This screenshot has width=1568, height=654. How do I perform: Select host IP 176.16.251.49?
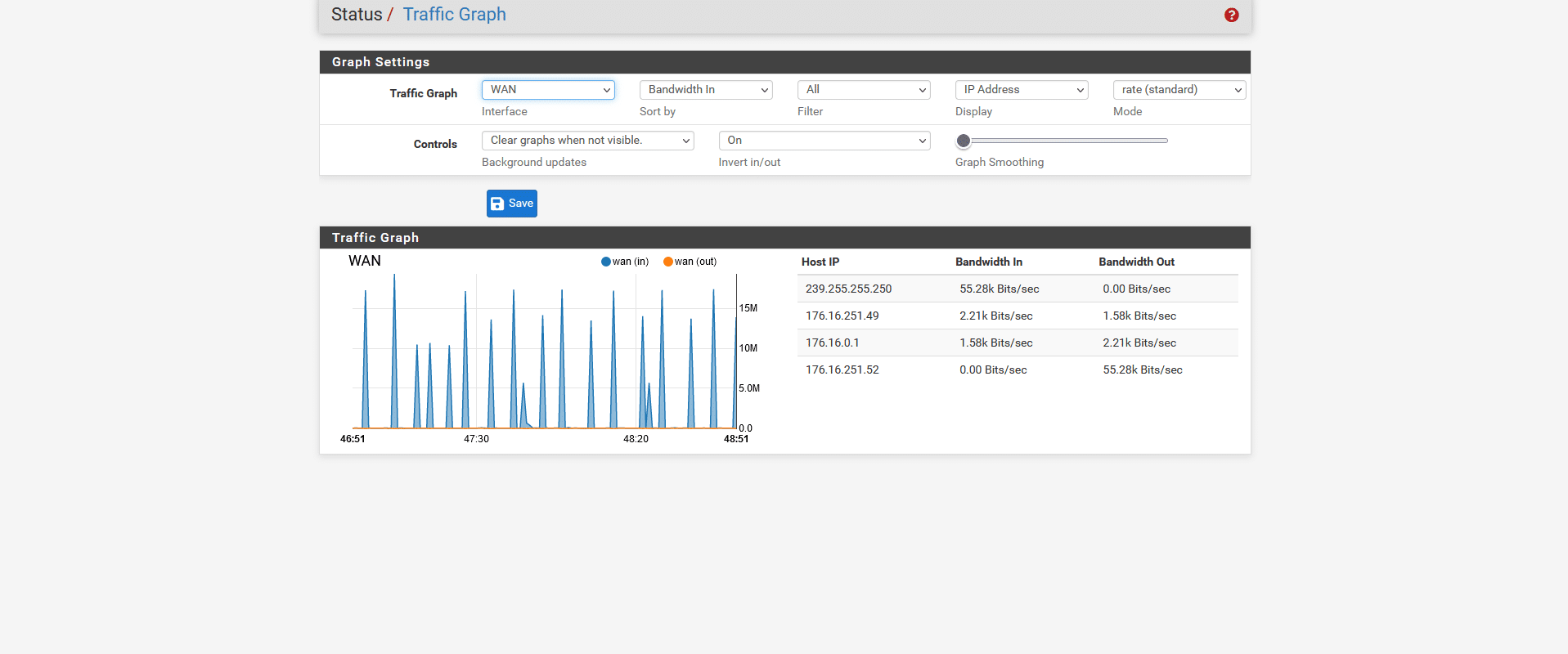coord(842,316)
